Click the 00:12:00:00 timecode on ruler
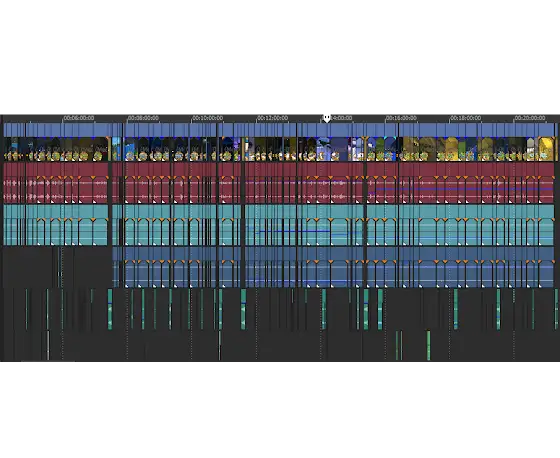Viewport: 560px width, 458px height. click(272, 118)
